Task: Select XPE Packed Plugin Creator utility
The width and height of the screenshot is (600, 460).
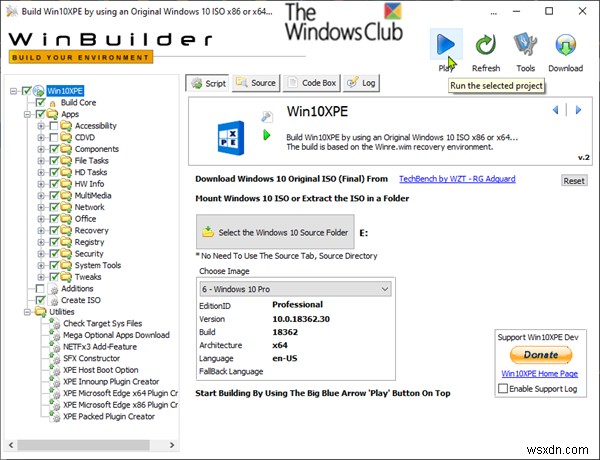Action: point(109,416)
